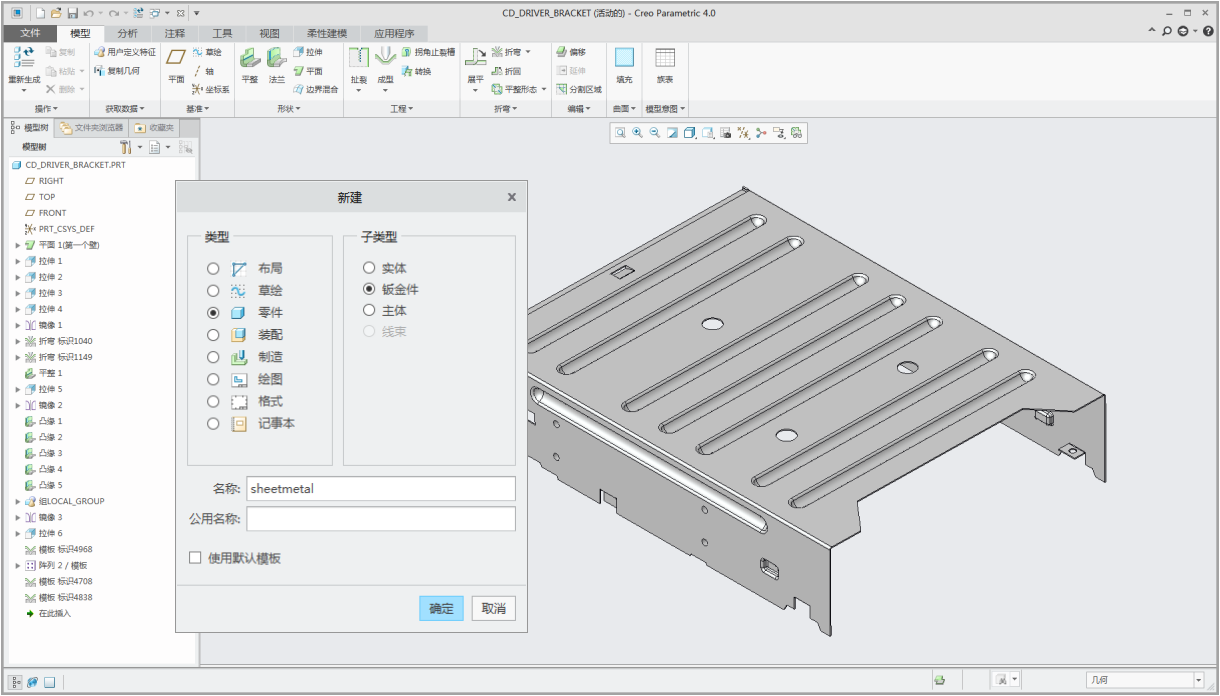Click the Refit zoom icon
The image size is (1220, 696).
[x=620, y=133]
